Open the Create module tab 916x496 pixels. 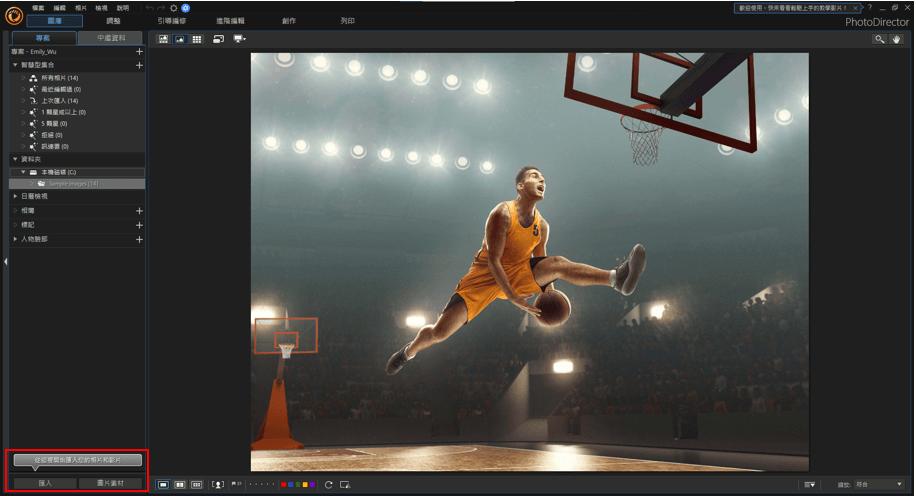coord(289,21)
